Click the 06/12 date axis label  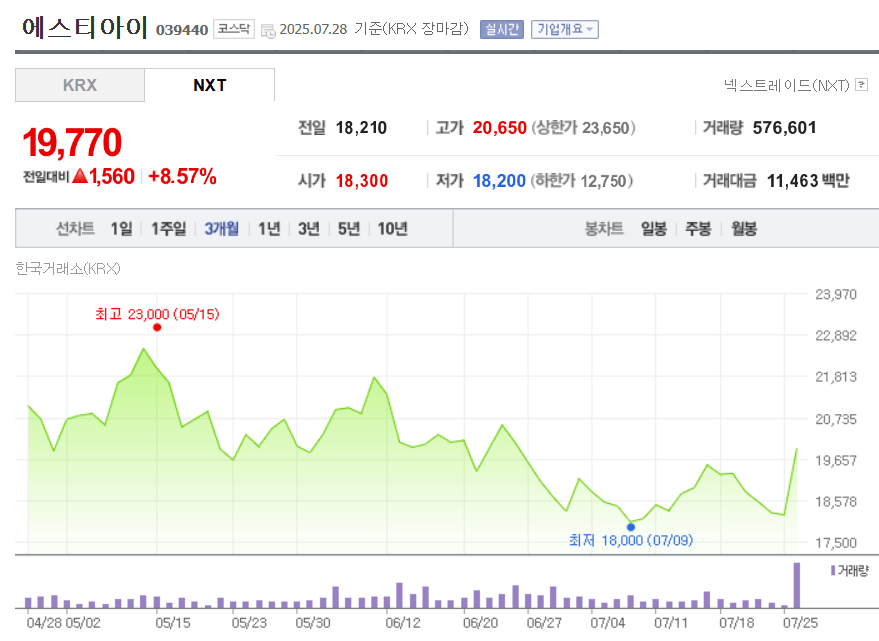pos(403,622)
